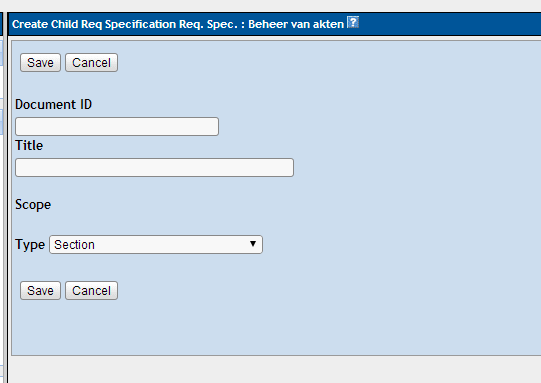Click the vertical frame divider on the left

[x=6, y=197]
